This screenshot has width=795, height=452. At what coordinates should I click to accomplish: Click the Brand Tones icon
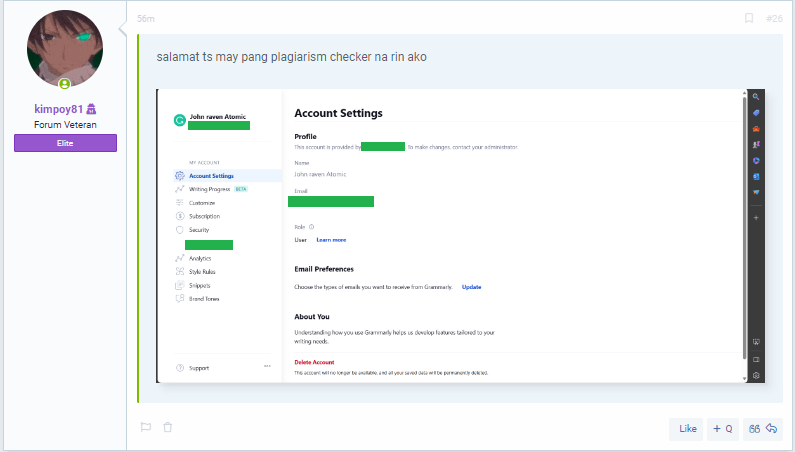179,299
